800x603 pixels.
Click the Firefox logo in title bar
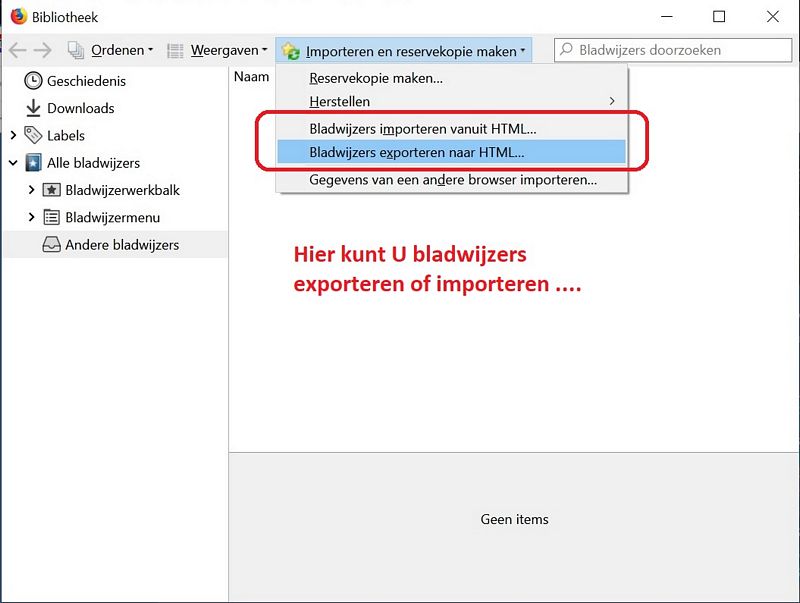[19, 16]
